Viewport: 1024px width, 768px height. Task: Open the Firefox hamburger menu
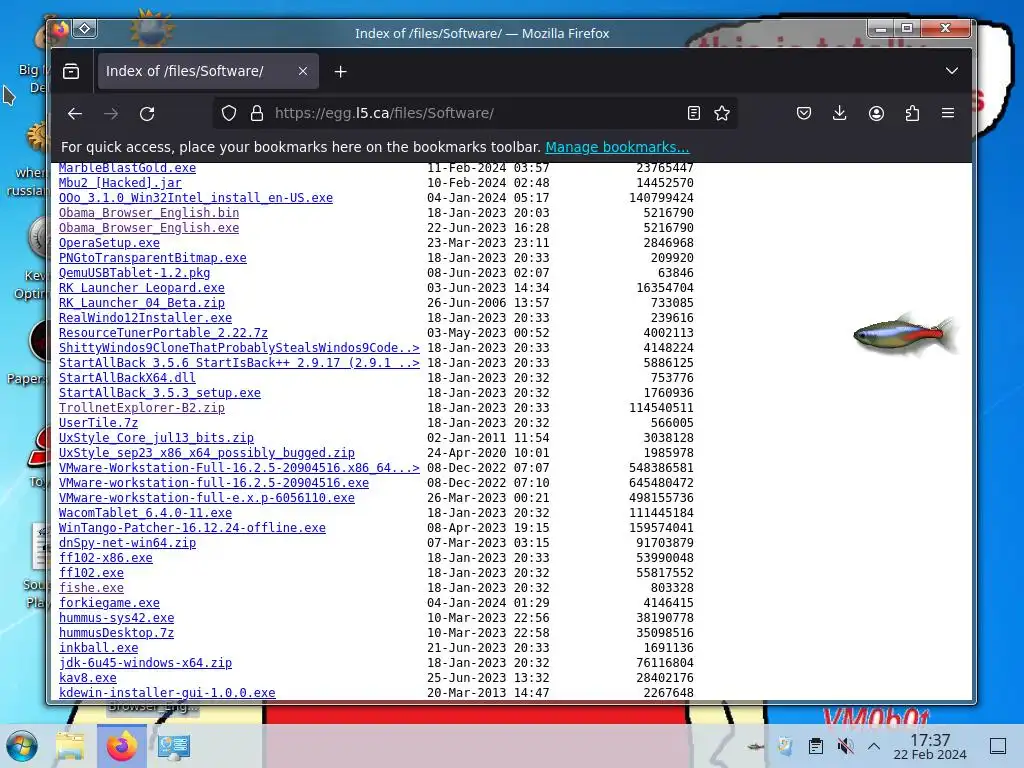pos(948,114)
